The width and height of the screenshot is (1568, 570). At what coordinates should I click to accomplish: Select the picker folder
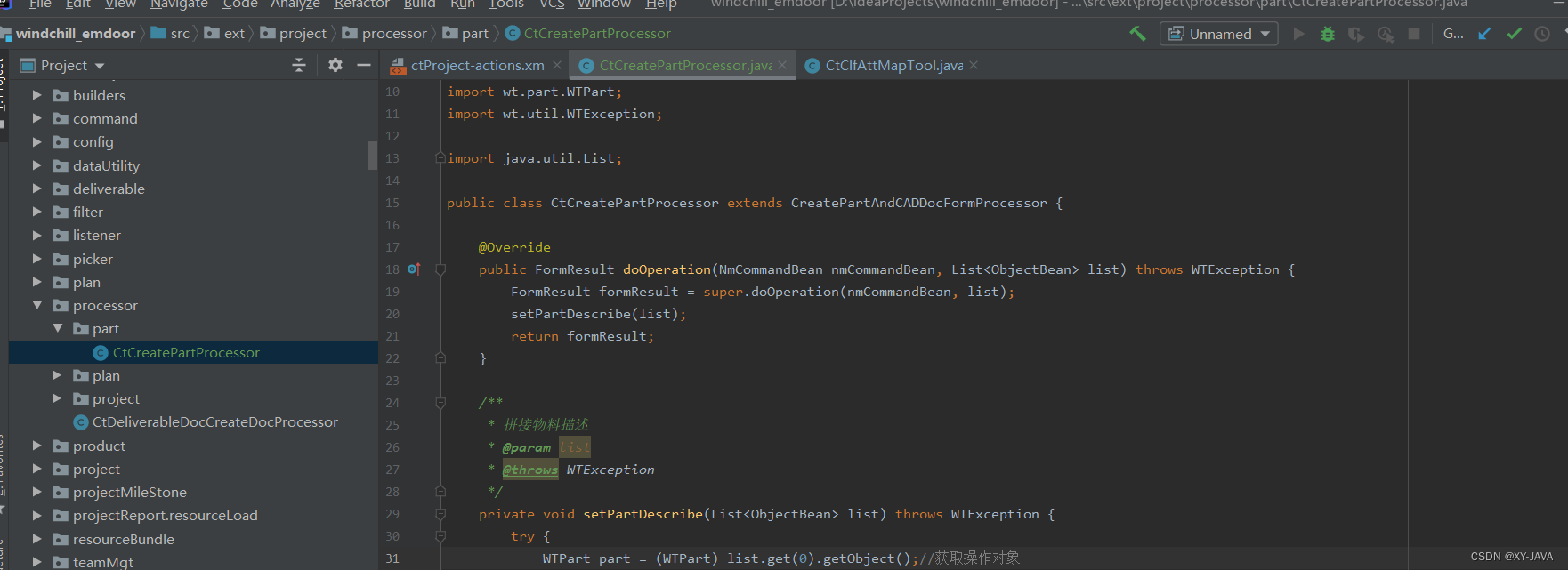(93, 259)
